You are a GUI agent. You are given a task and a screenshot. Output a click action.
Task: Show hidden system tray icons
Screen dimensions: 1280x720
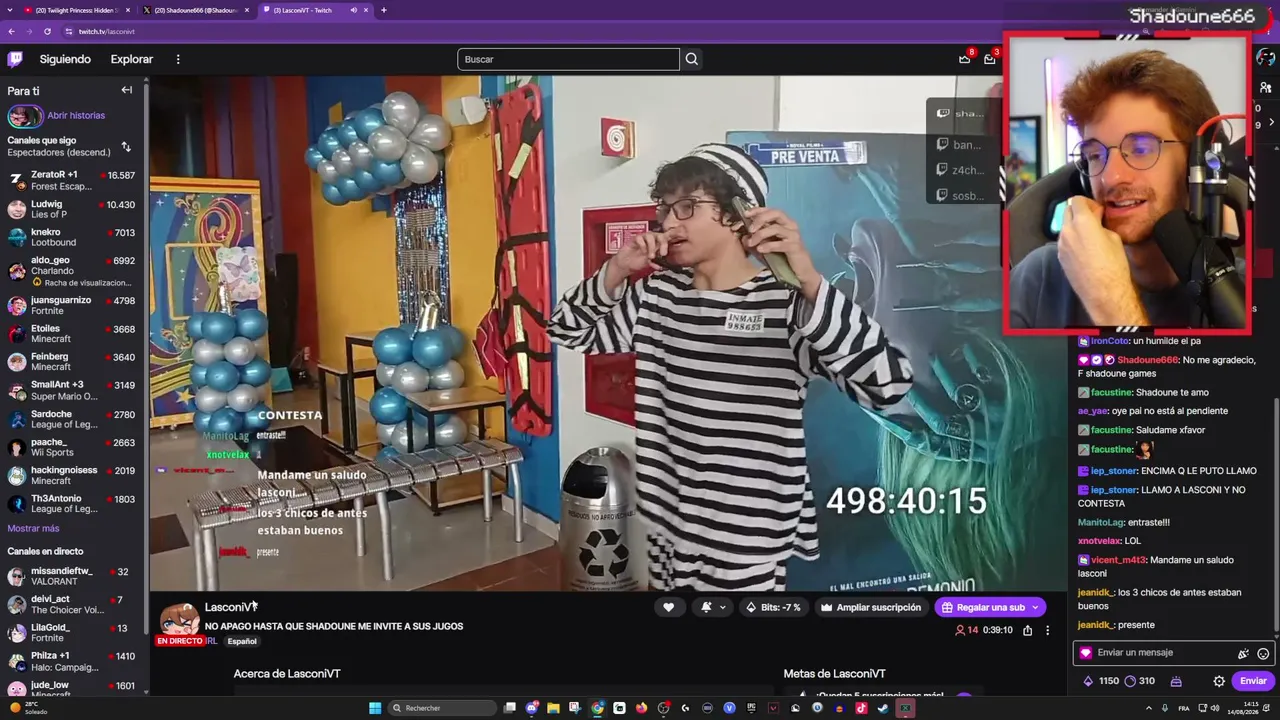[x=1148, y=708]
